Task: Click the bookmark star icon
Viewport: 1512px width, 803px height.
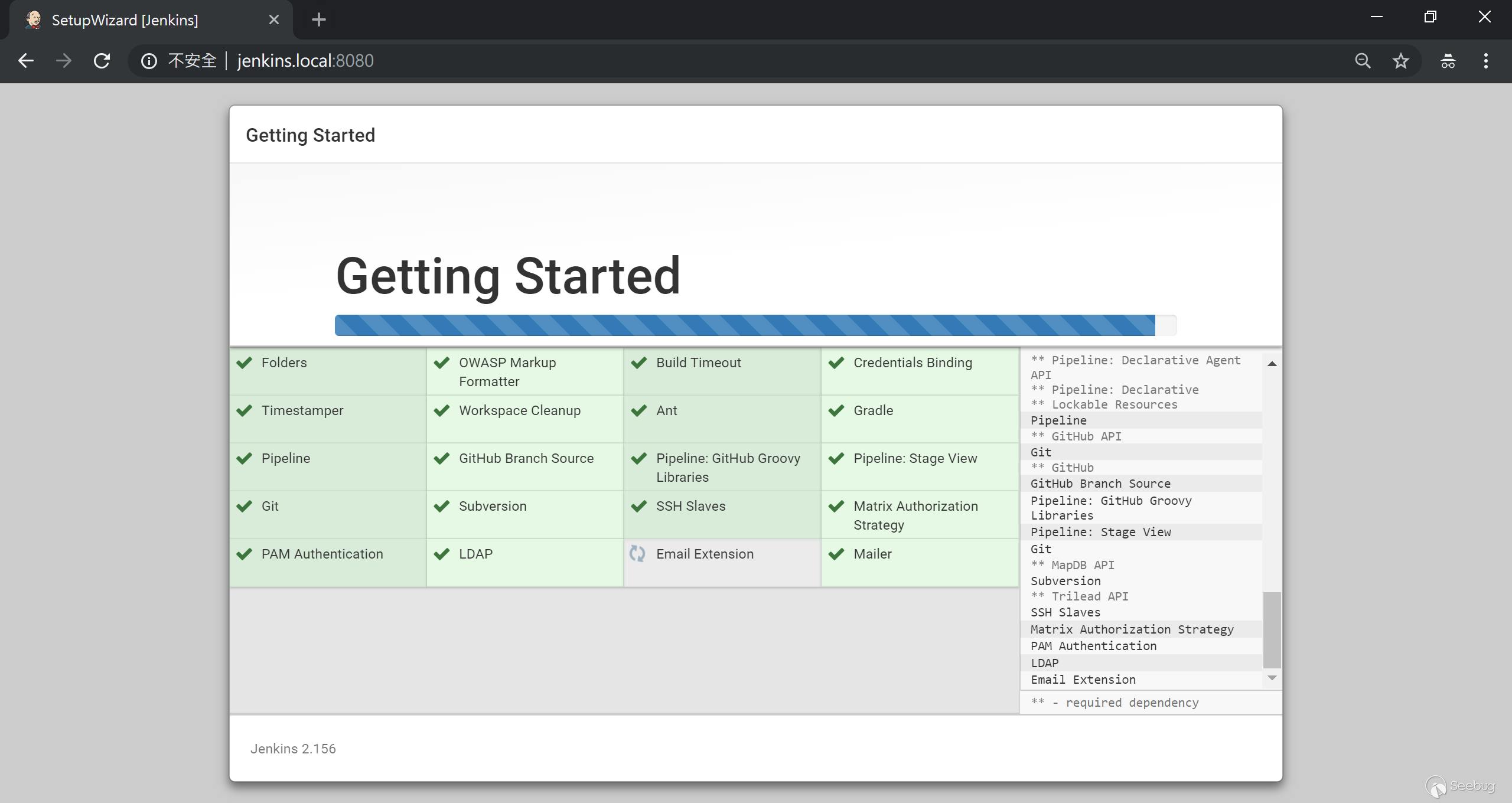Action: pyautogui.click(x=1400, y=61)
